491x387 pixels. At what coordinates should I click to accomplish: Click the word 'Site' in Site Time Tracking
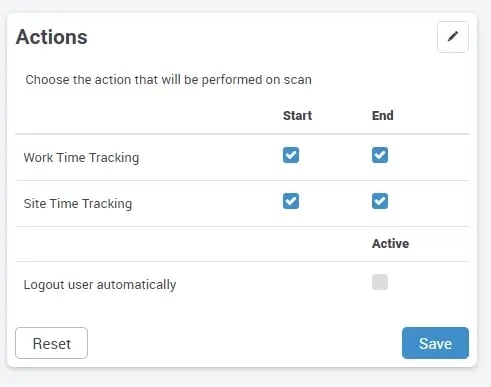click(35, 203)
